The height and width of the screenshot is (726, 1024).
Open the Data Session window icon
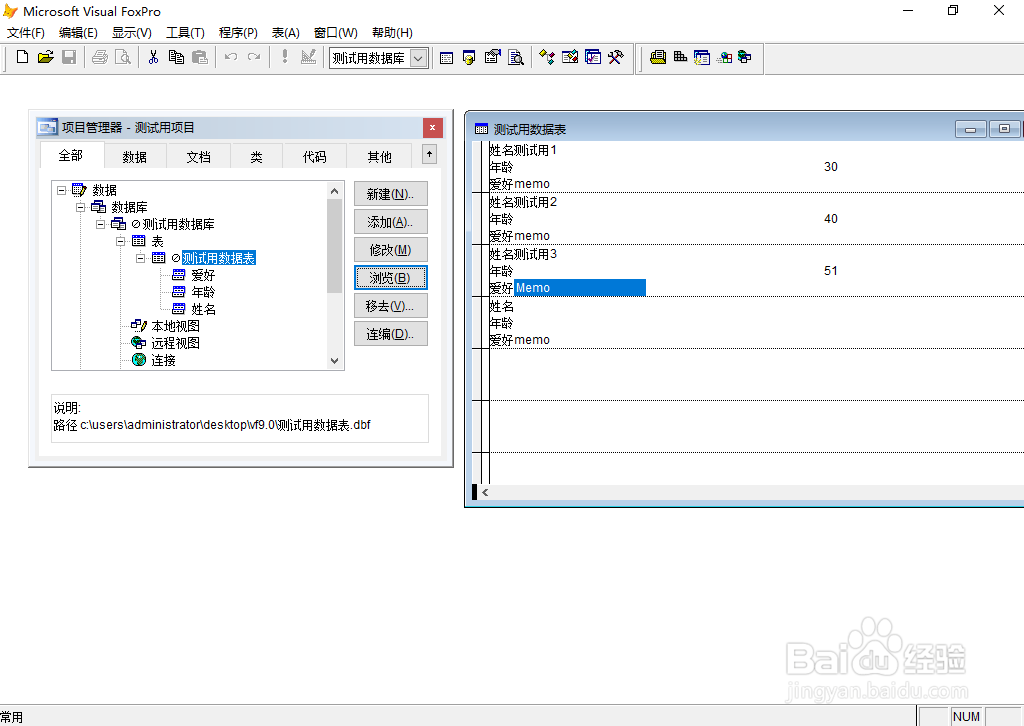coord(469,57)
